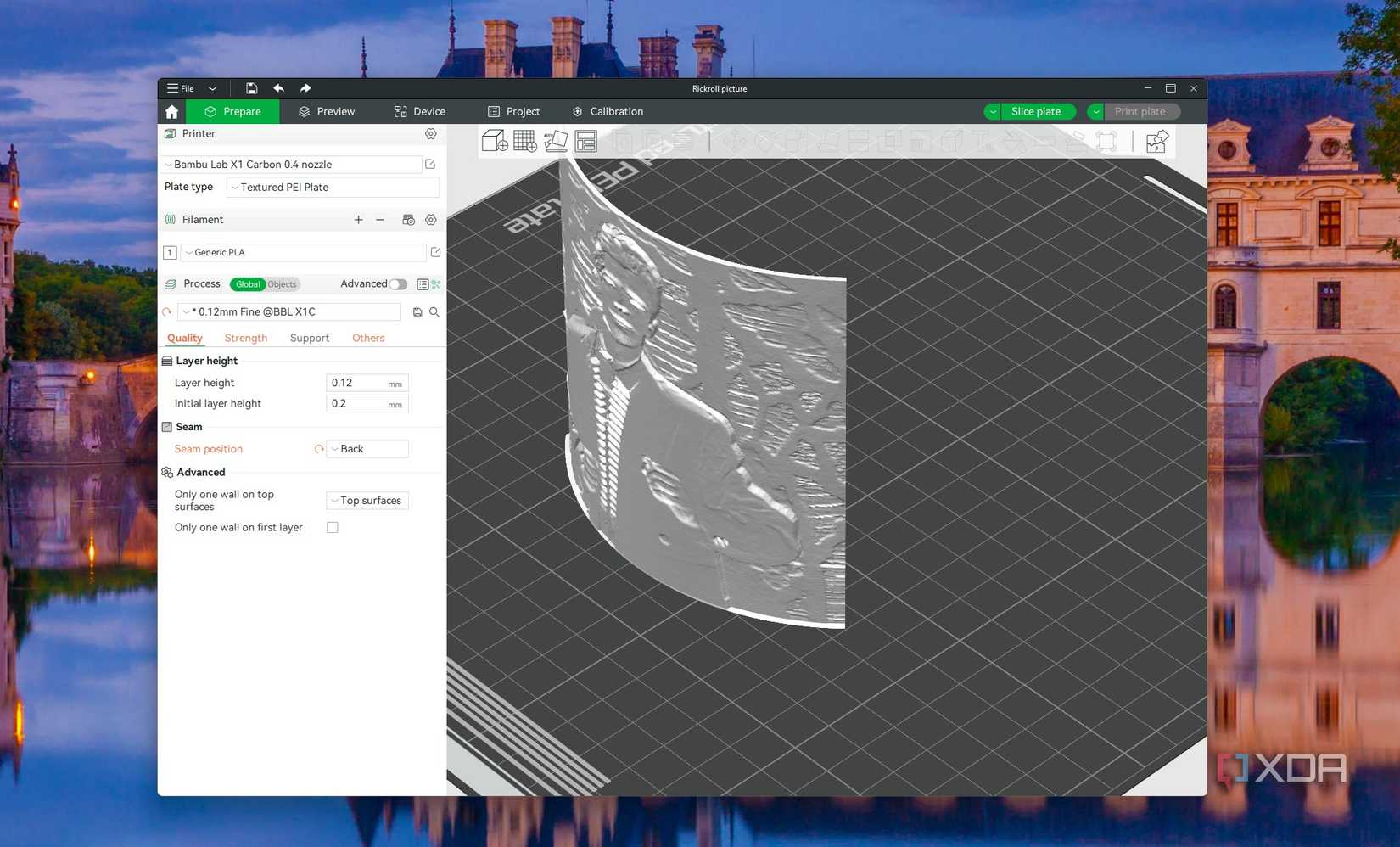Viewport: 1400px width, 847px height.
Task: Click the search process settings magnifier
Action: tap(434, 312)
